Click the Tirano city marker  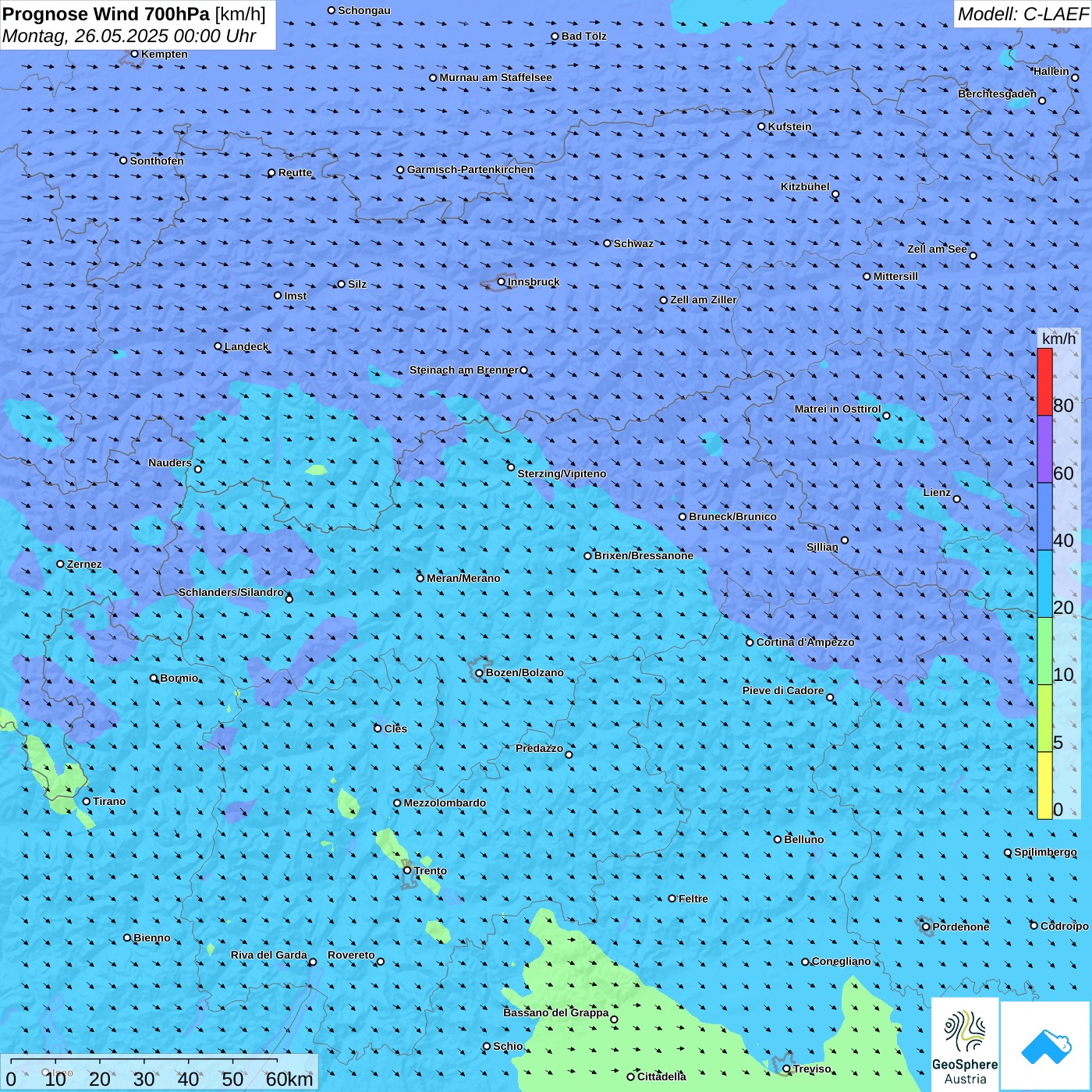point(87,801)
